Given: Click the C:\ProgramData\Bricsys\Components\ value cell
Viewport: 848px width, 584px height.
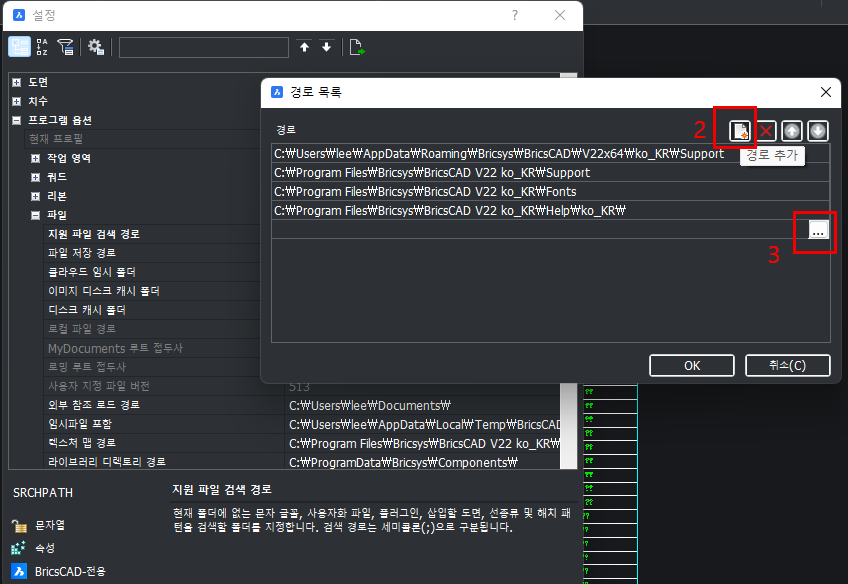Looking at the screenshot, I should 422,462.
